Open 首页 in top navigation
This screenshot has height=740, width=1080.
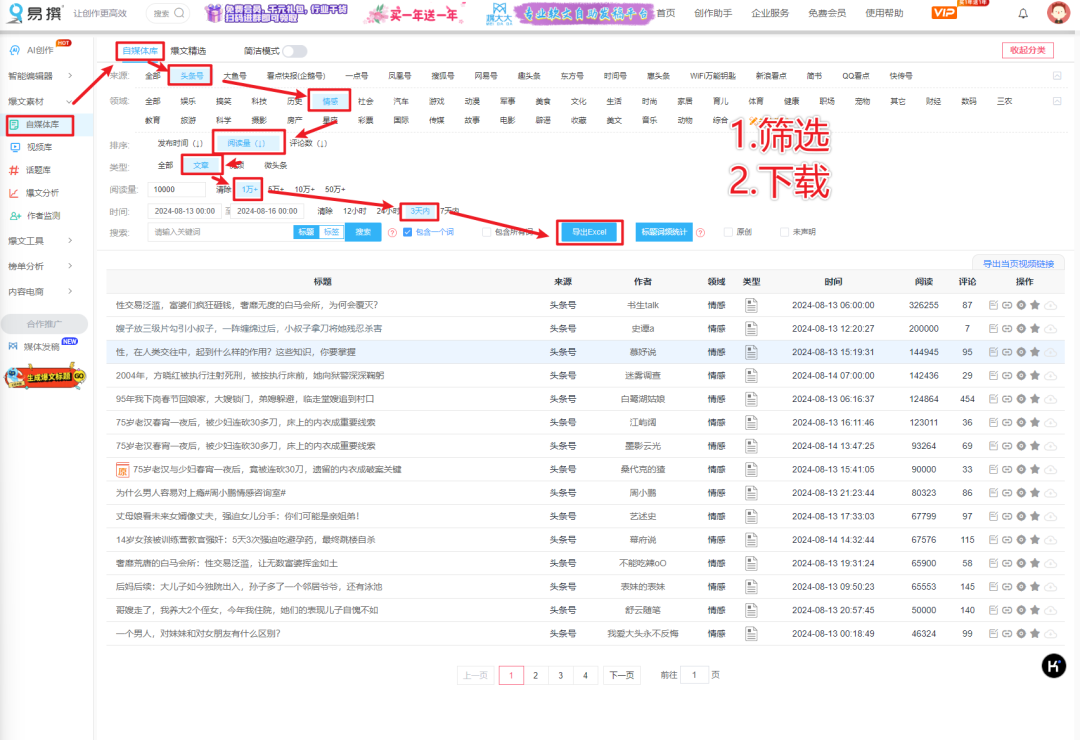tap(665, 13)
